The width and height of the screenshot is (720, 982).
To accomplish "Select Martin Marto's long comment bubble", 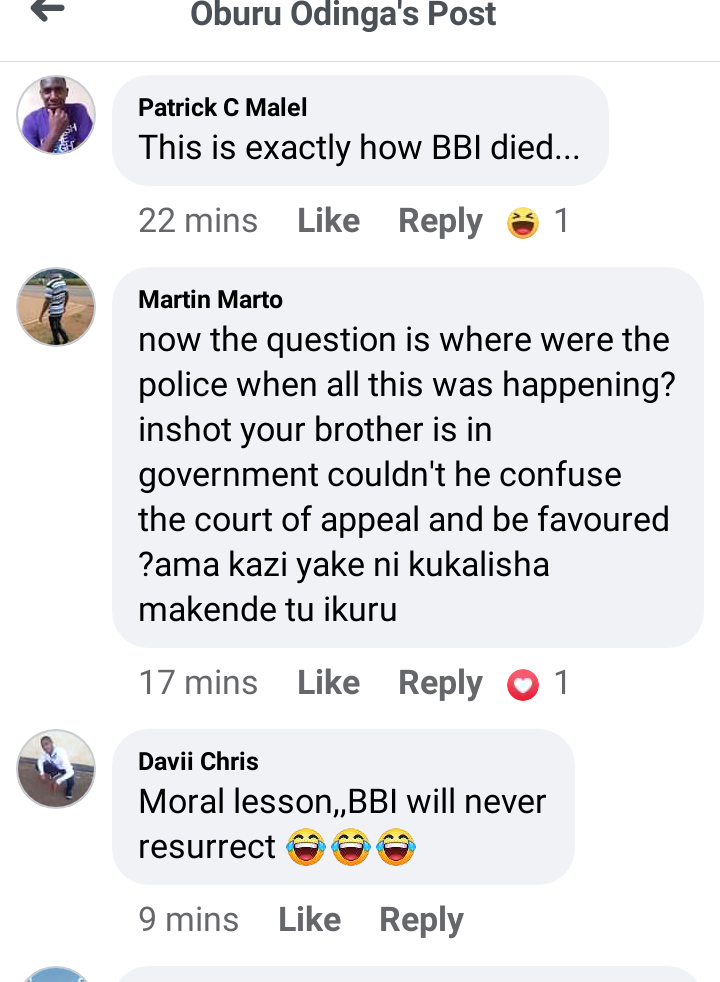I will [408, 457].
